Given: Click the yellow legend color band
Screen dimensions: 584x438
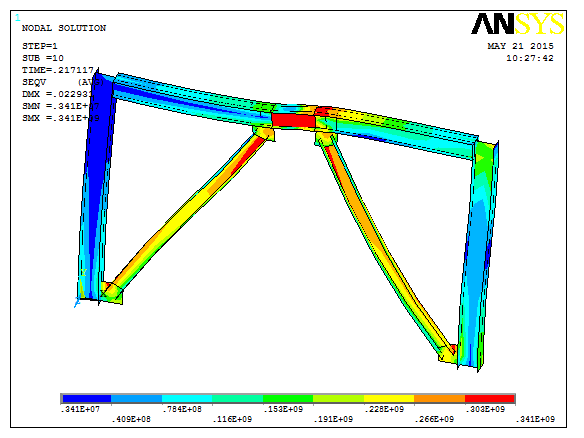Looking at the screenshot, I should (389, 399).
